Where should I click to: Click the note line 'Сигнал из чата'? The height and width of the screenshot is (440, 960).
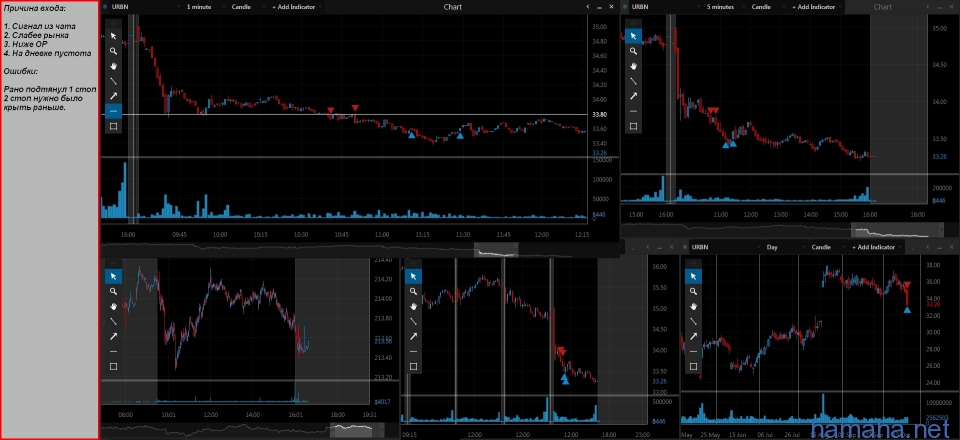40,27
